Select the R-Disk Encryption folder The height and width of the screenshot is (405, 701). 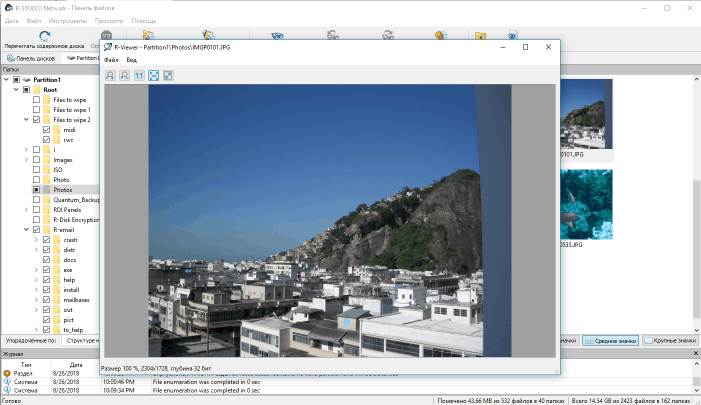76,219
